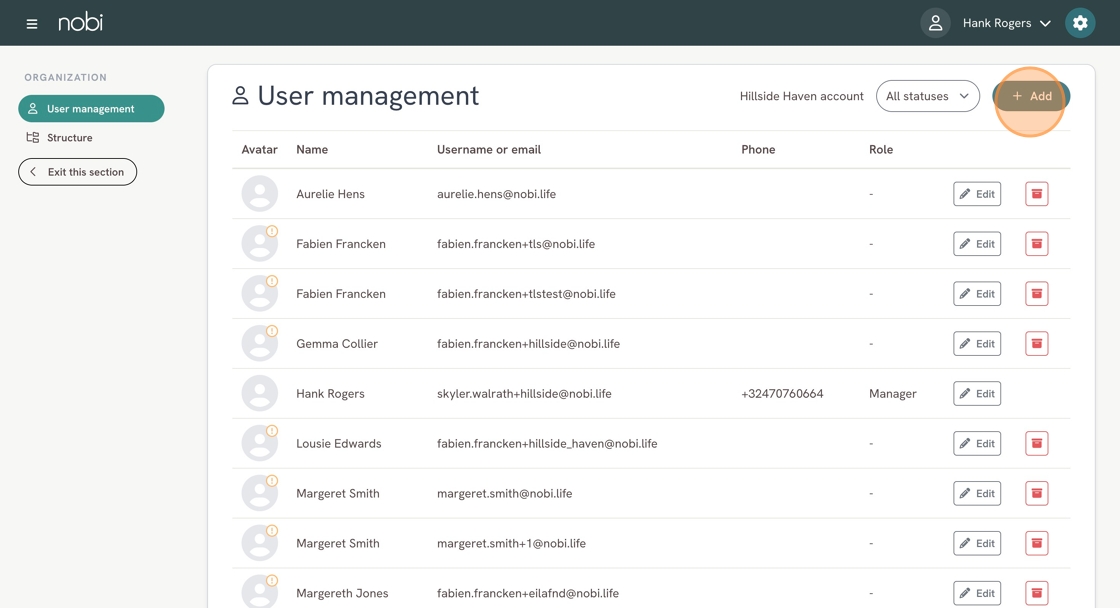Open Structure in the sidebar
Viewport: 1120px width, 608px height.
[x=69, y=138]
